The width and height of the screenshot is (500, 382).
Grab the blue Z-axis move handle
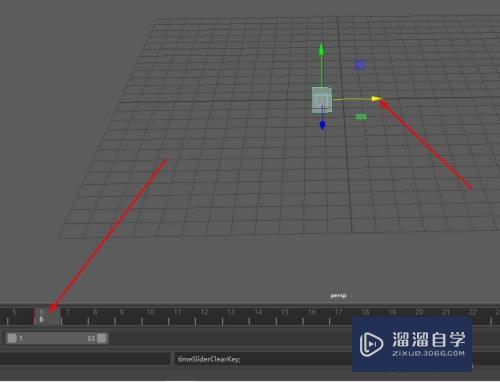322,125
